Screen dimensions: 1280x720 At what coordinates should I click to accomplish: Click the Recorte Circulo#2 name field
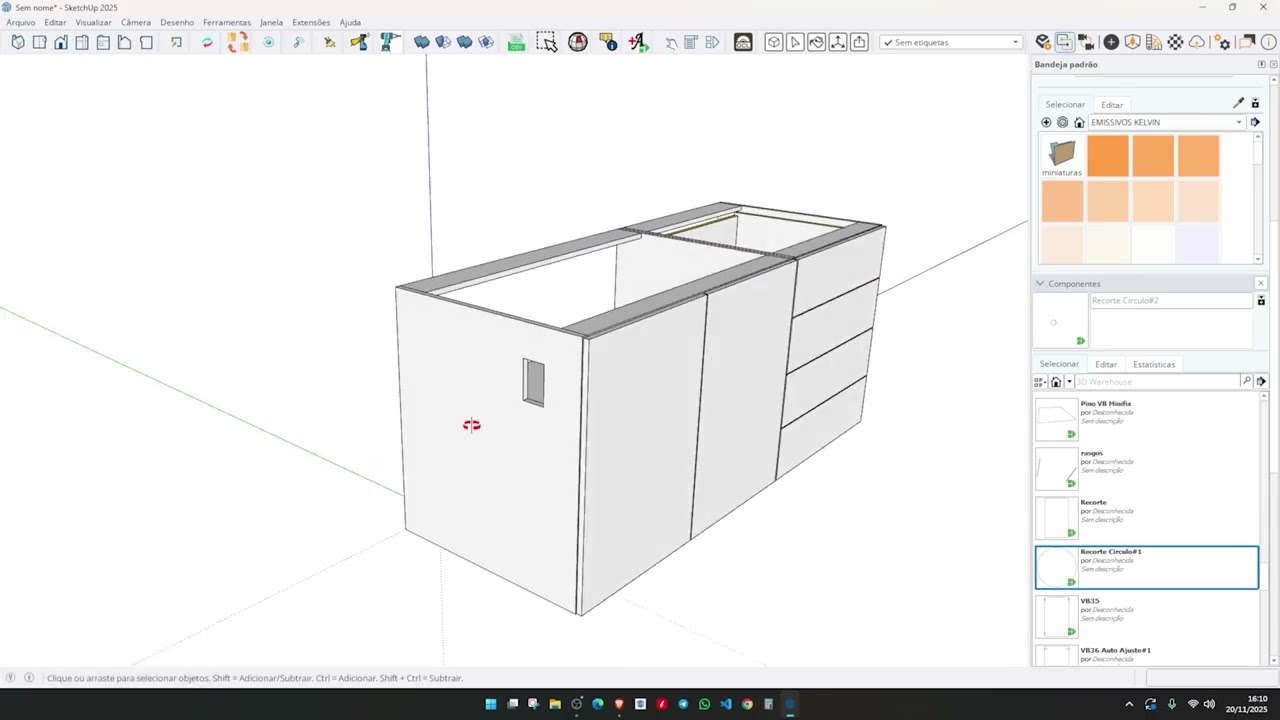(1170, 300)
